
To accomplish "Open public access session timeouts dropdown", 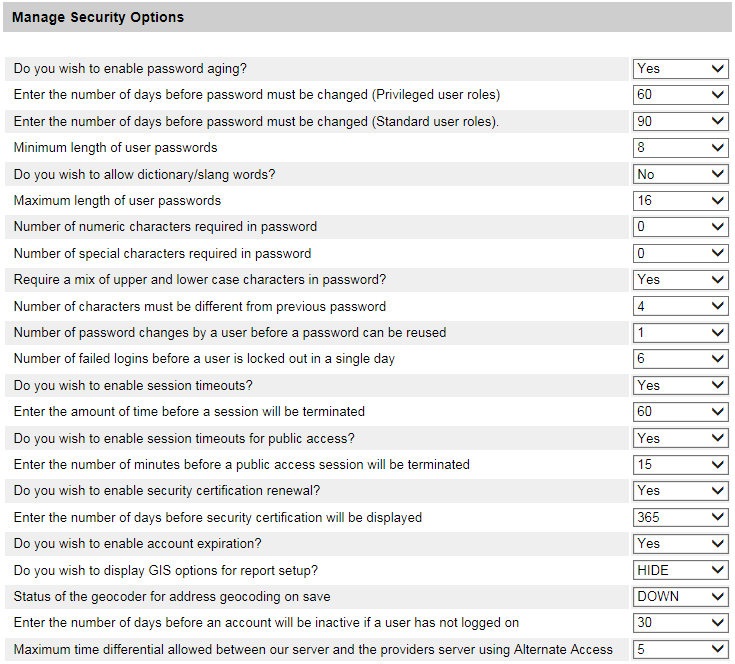I will pos(681,438).
